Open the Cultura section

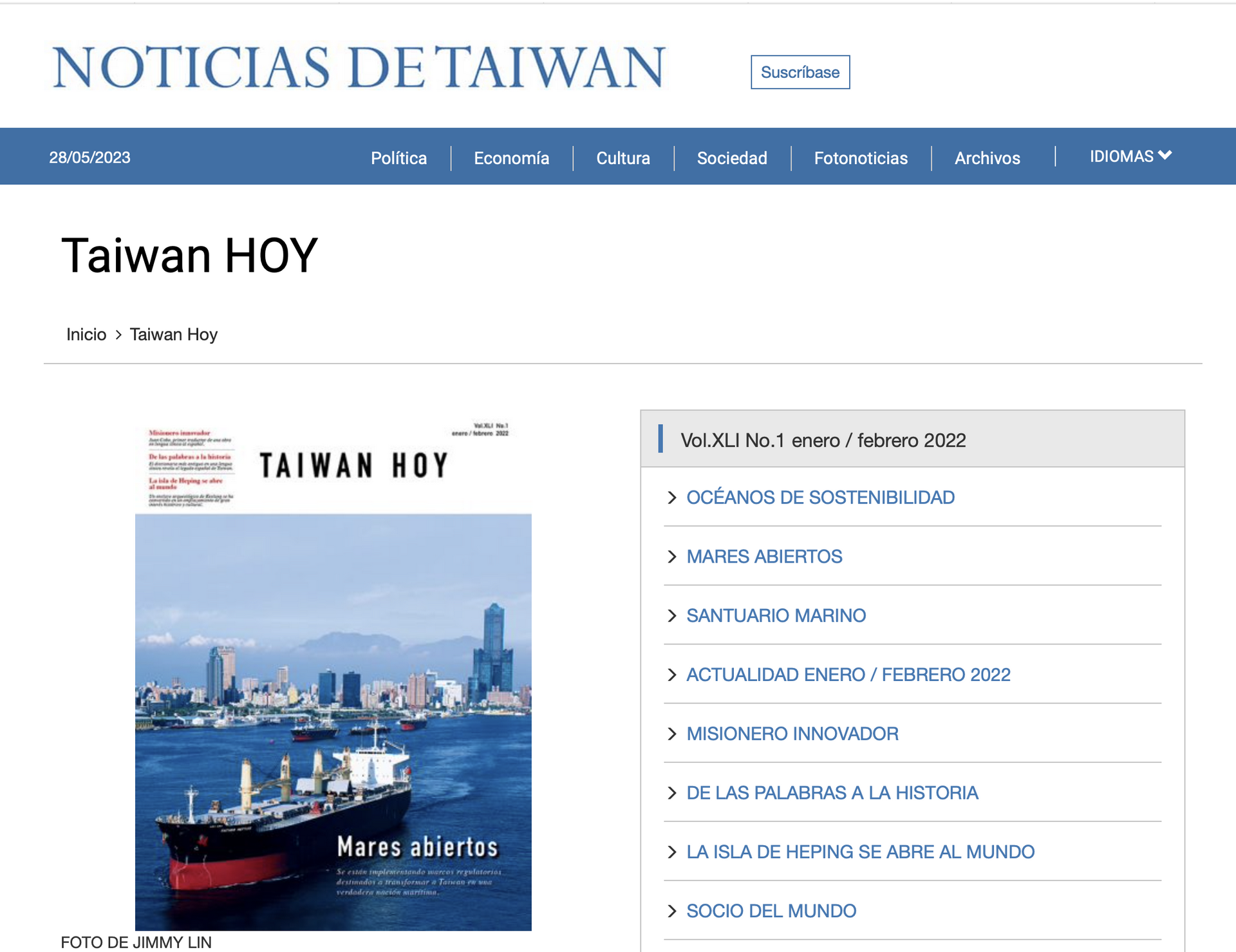623,158
